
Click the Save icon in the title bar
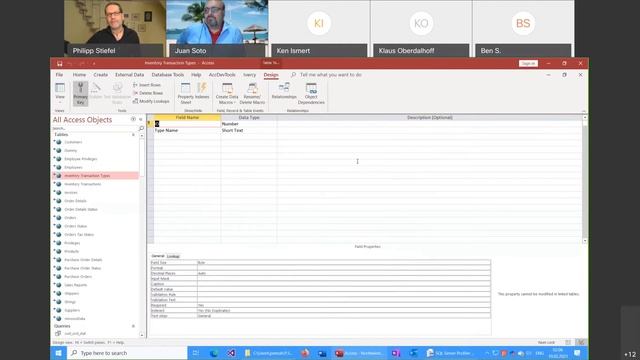[x=60, y=63]
